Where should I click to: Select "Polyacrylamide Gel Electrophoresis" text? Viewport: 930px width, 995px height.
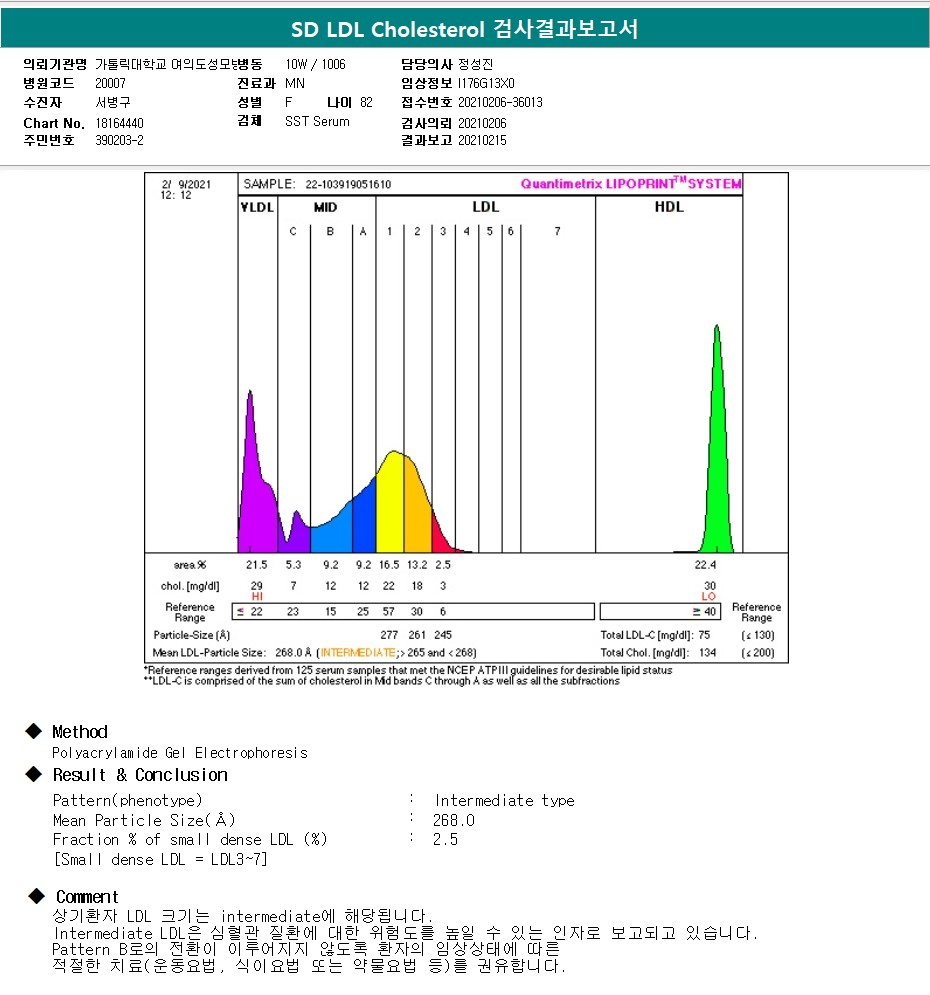pos(180,753)
